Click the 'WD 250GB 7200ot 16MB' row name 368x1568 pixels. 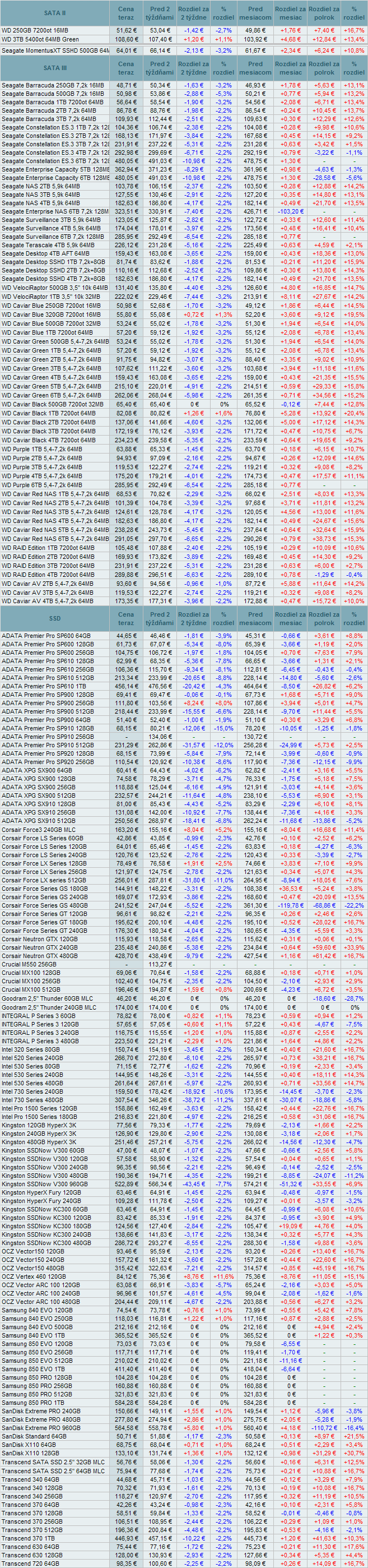(35, 30)
